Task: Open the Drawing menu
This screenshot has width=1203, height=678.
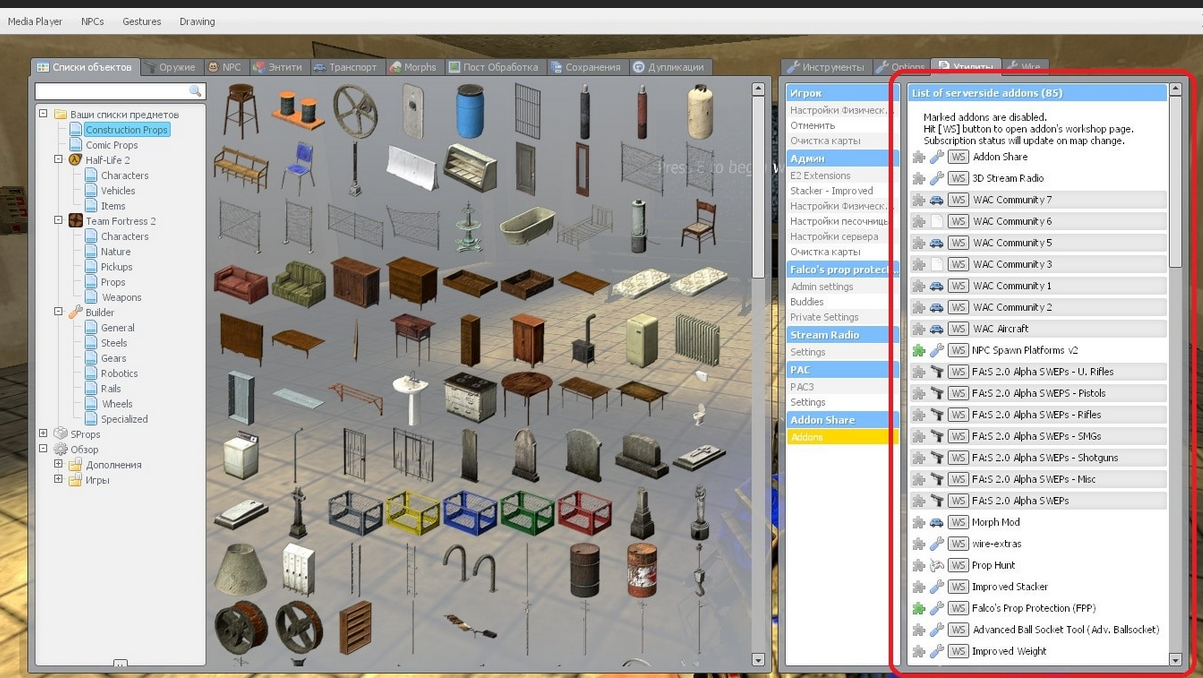Action: 197,21
